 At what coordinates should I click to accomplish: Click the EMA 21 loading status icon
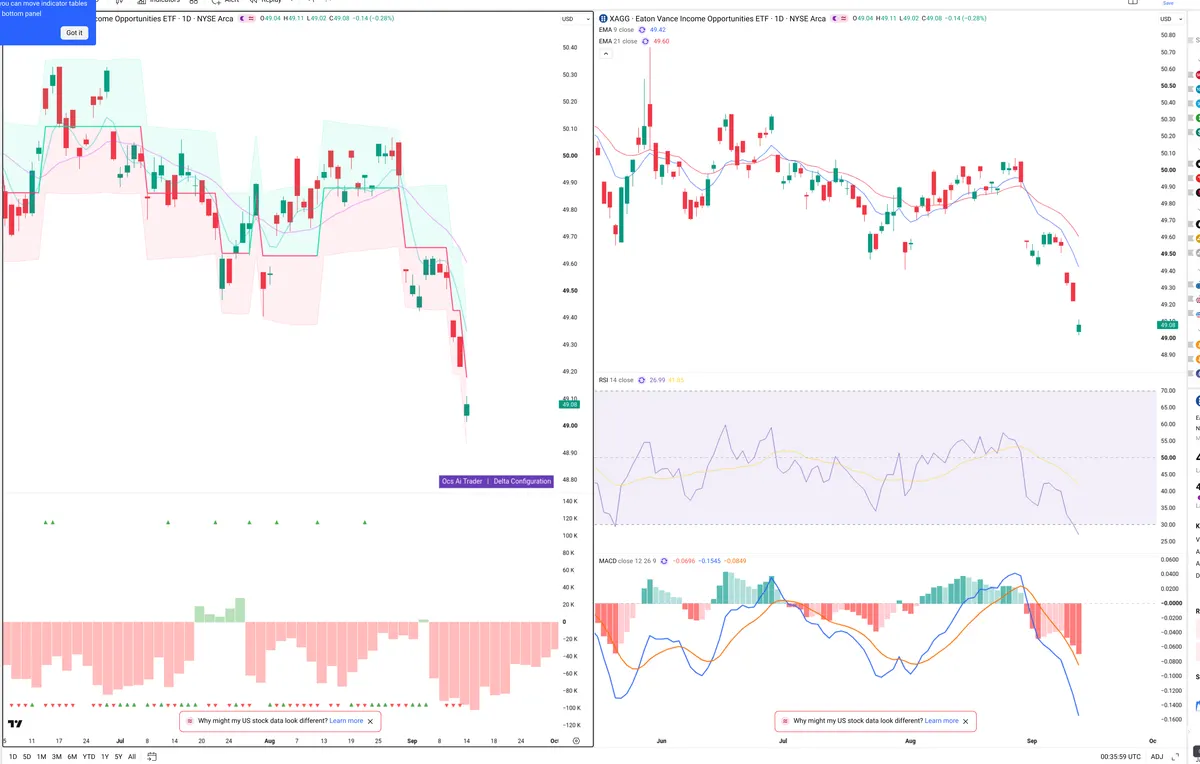point(646,41)
